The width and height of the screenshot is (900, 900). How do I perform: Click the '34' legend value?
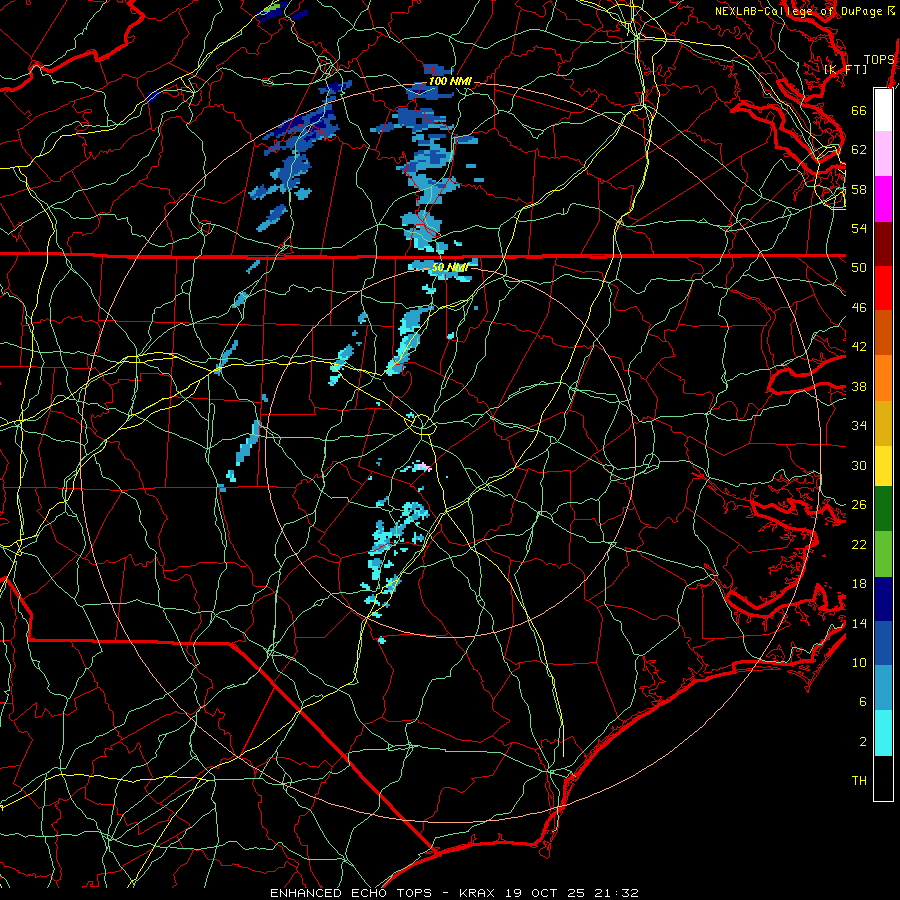(859, 426)
